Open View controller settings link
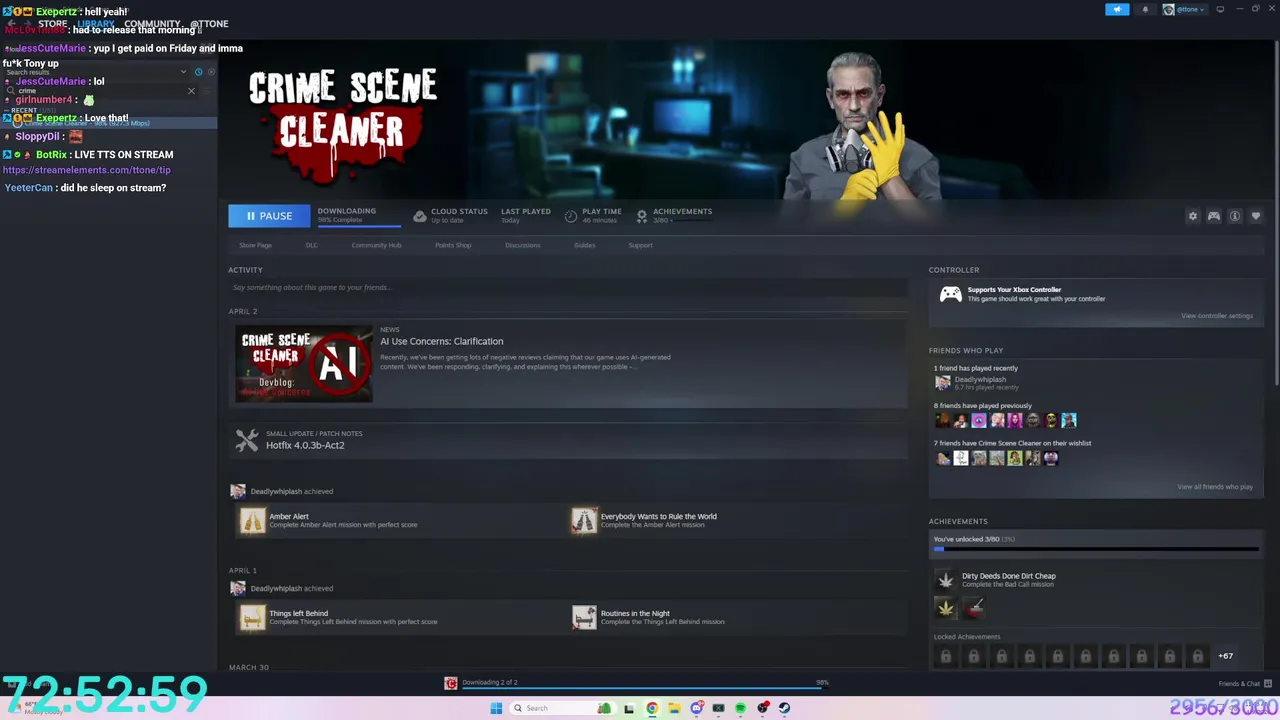 coord(1216,316)
